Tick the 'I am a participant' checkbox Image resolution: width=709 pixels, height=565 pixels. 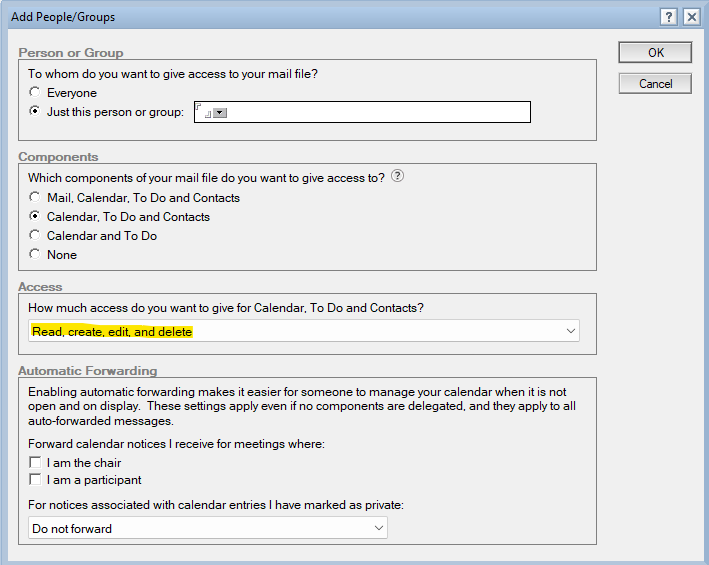(x=36, y=480)
